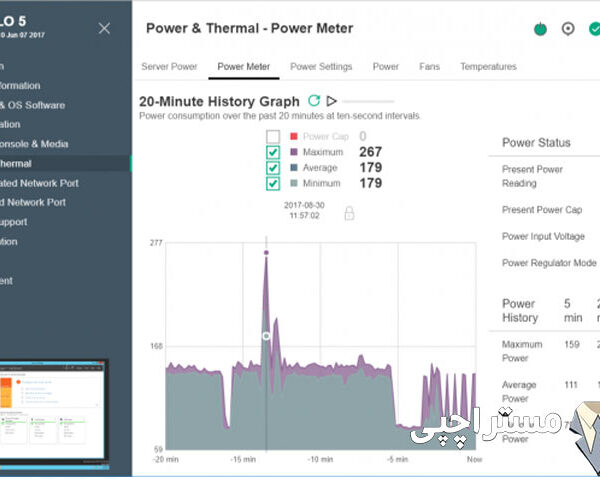
Task: Open the remote console thumbnail preview
Action: 52,414
